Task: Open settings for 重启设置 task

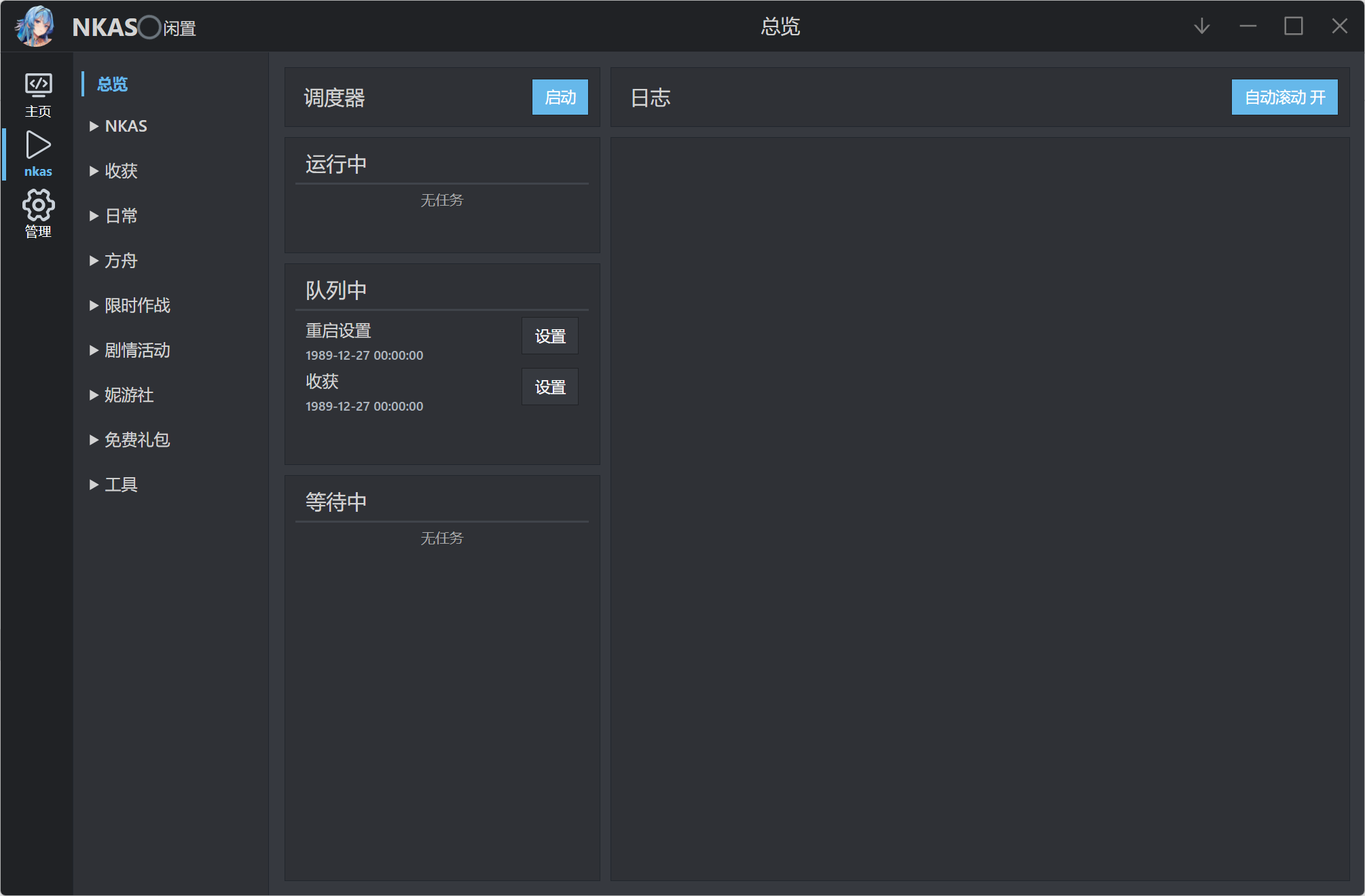Action: pos(549,336)
